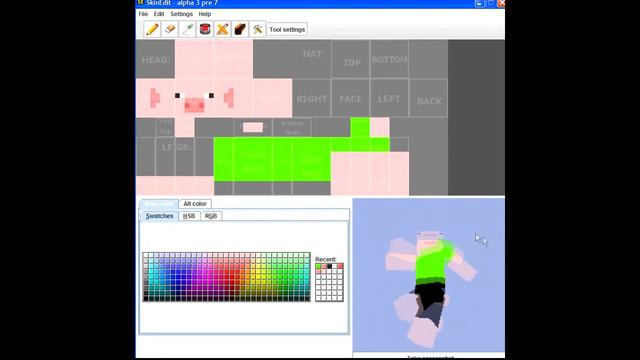Click the HEAD label area on canvas
640x360 pixels.
[x=156, y=59]
